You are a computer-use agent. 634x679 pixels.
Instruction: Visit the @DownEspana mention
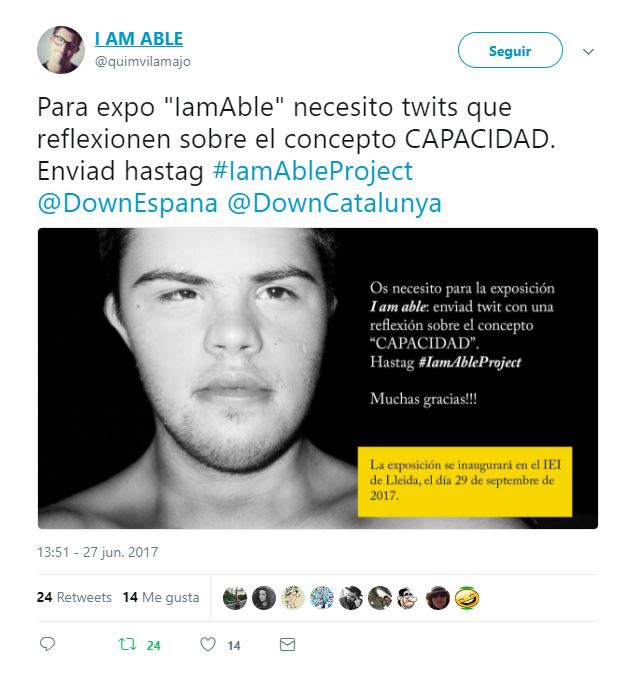[127, 203]
